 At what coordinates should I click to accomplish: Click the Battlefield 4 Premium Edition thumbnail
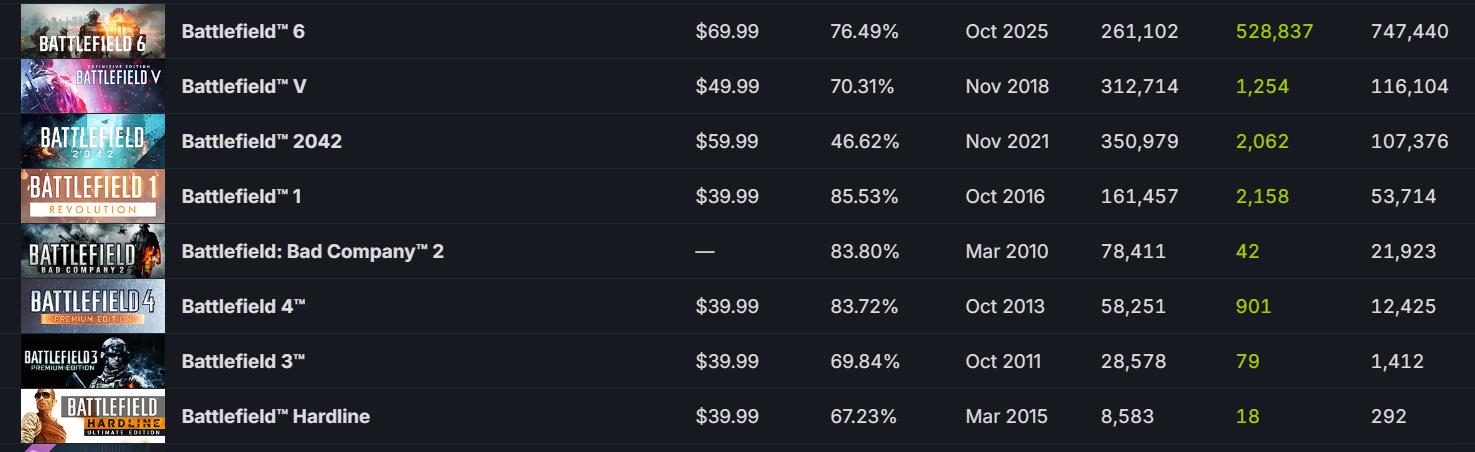(x=93, y=306)
